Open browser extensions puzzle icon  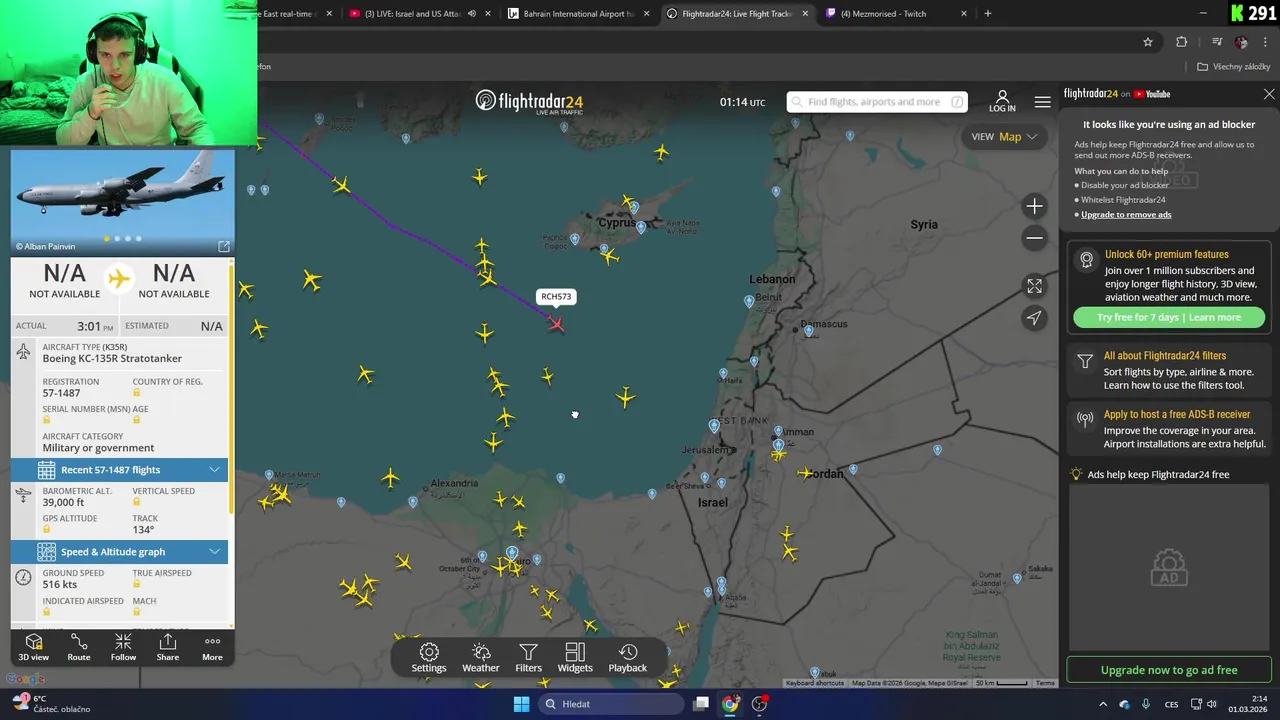click(x=1182, y=42)
